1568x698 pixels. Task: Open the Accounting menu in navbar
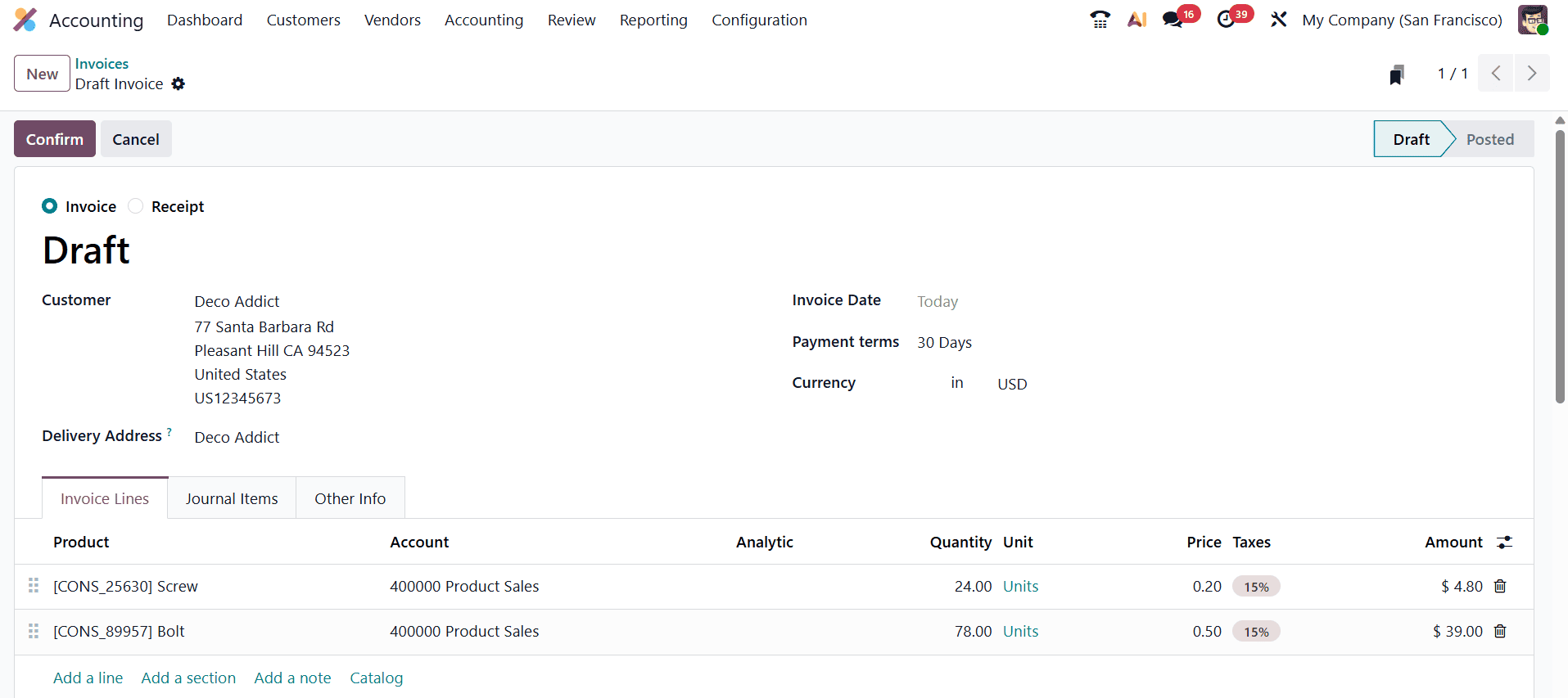[x=484, y=20]
